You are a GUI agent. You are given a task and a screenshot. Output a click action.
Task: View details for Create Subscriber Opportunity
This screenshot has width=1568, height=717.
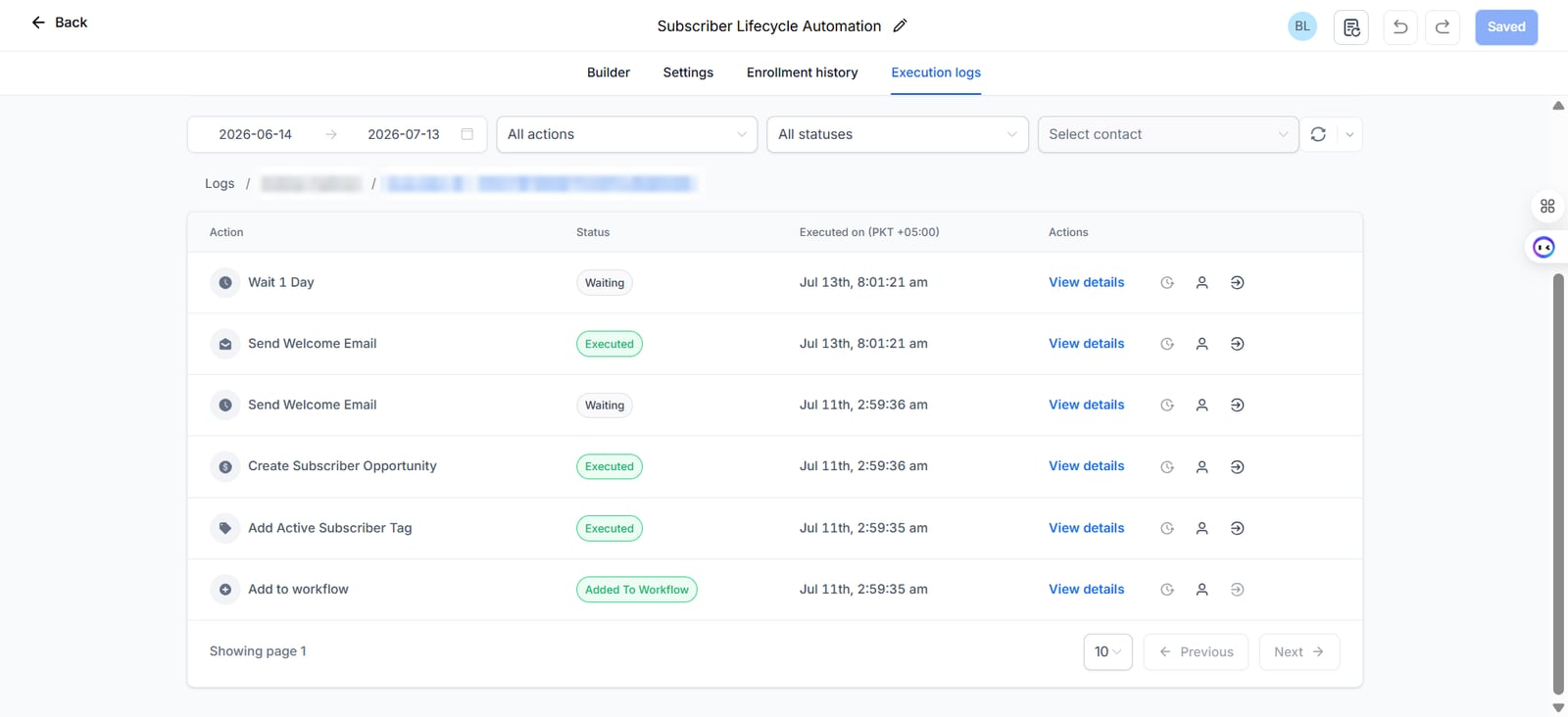(x=1086, y=466)
